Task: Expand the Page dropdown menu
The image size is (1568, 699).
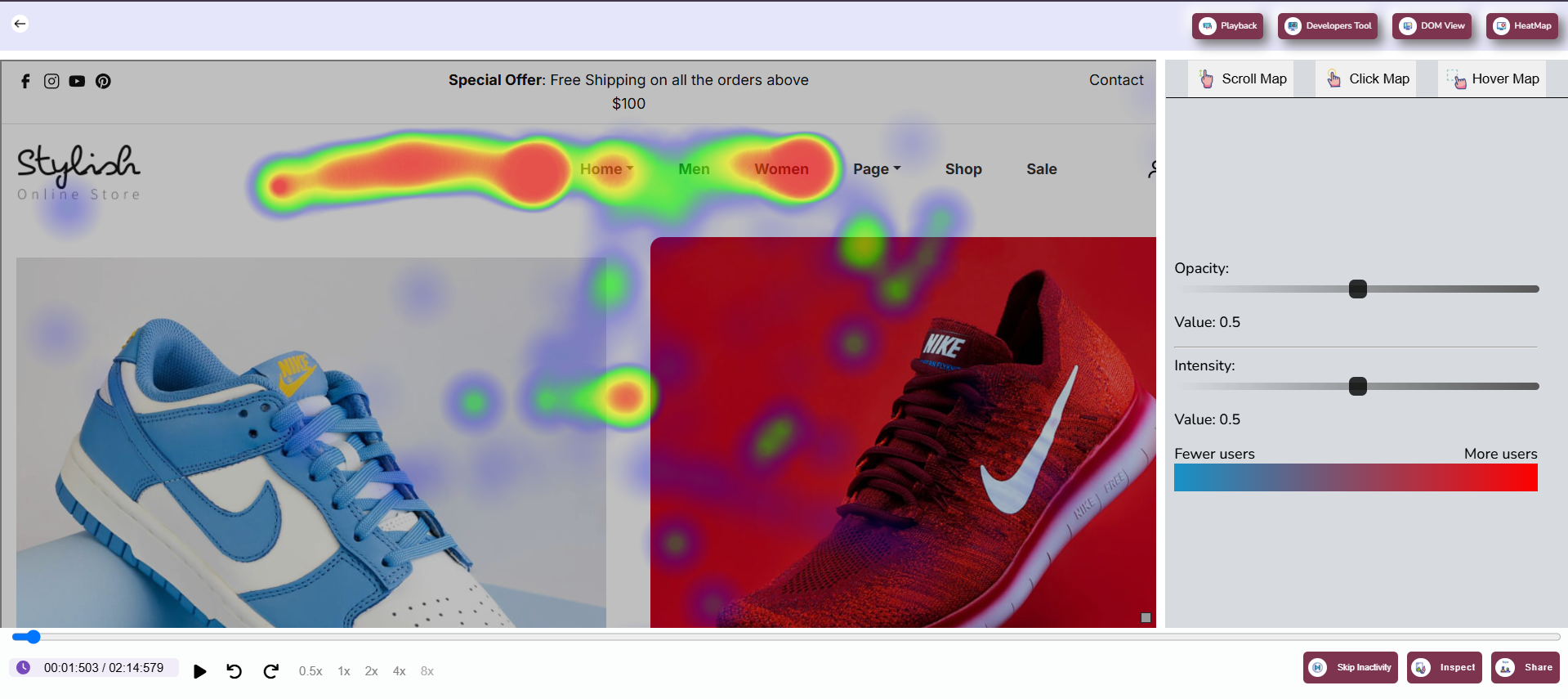Action: pyautogui.click(x=877, y=169)
